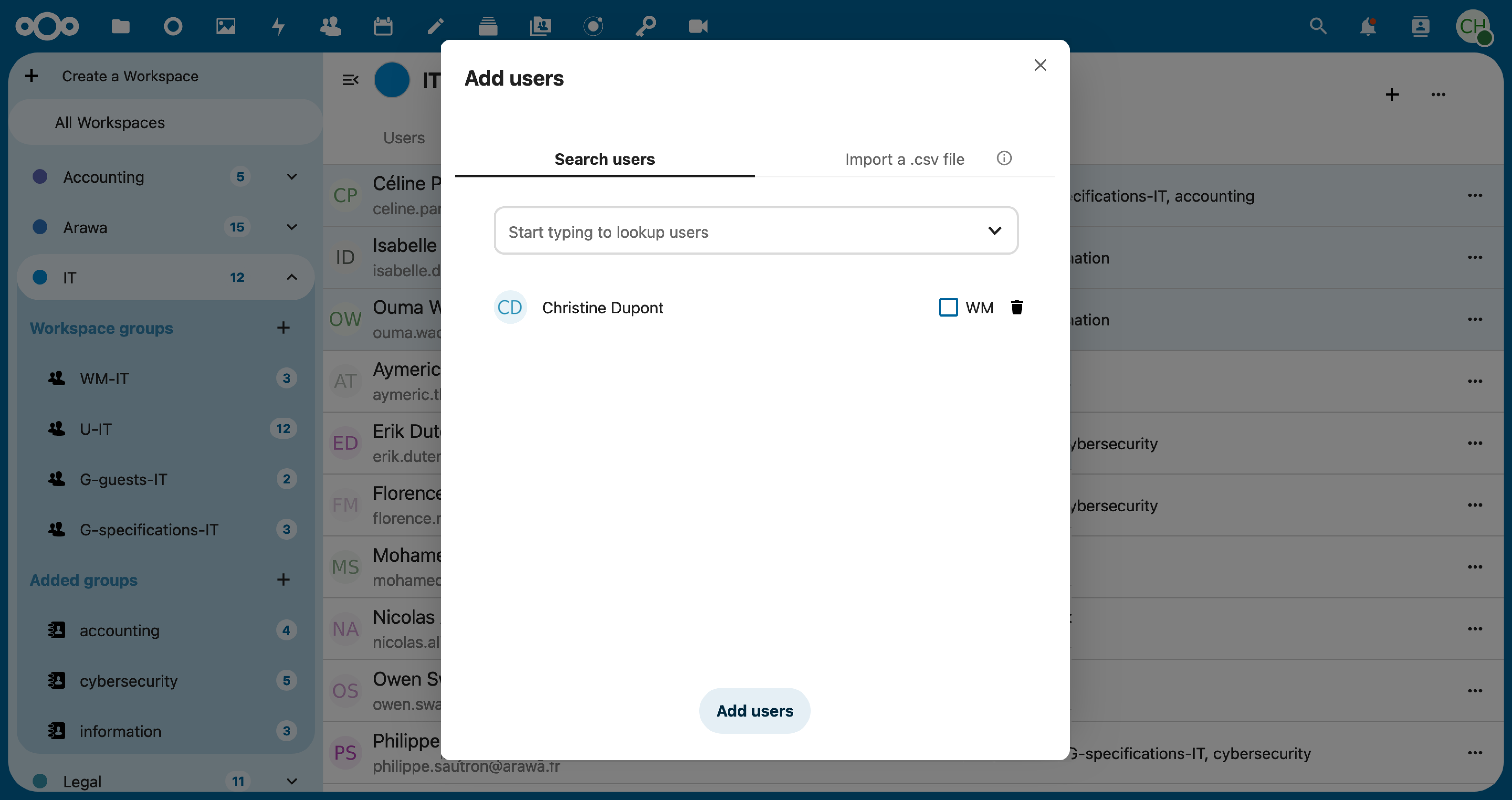Check the WM checkbox for Christine Dupont

pos(948,307)
